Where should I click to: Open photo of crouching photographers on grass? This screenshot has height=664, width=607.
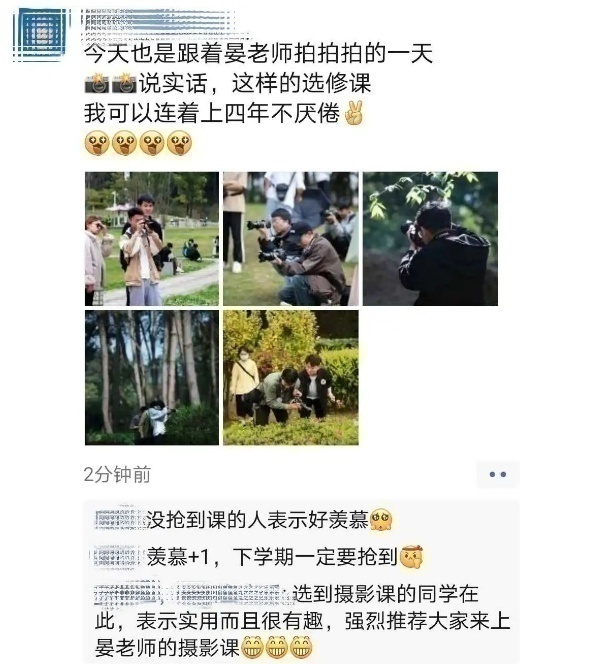coord(291,238)
